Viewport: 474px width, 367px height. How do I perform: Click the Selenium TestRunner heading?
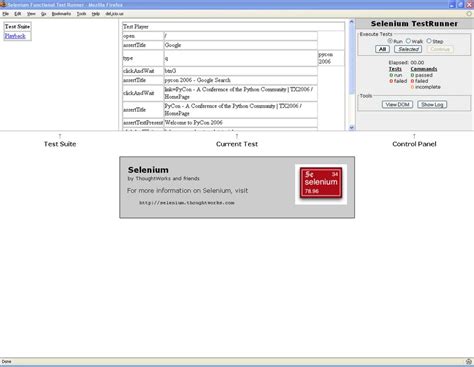(414, 24)
